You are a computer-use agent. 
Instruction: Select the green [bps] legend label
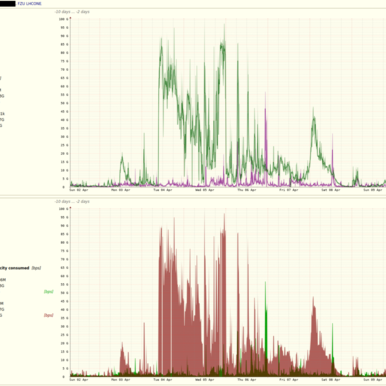click(49, 292)
